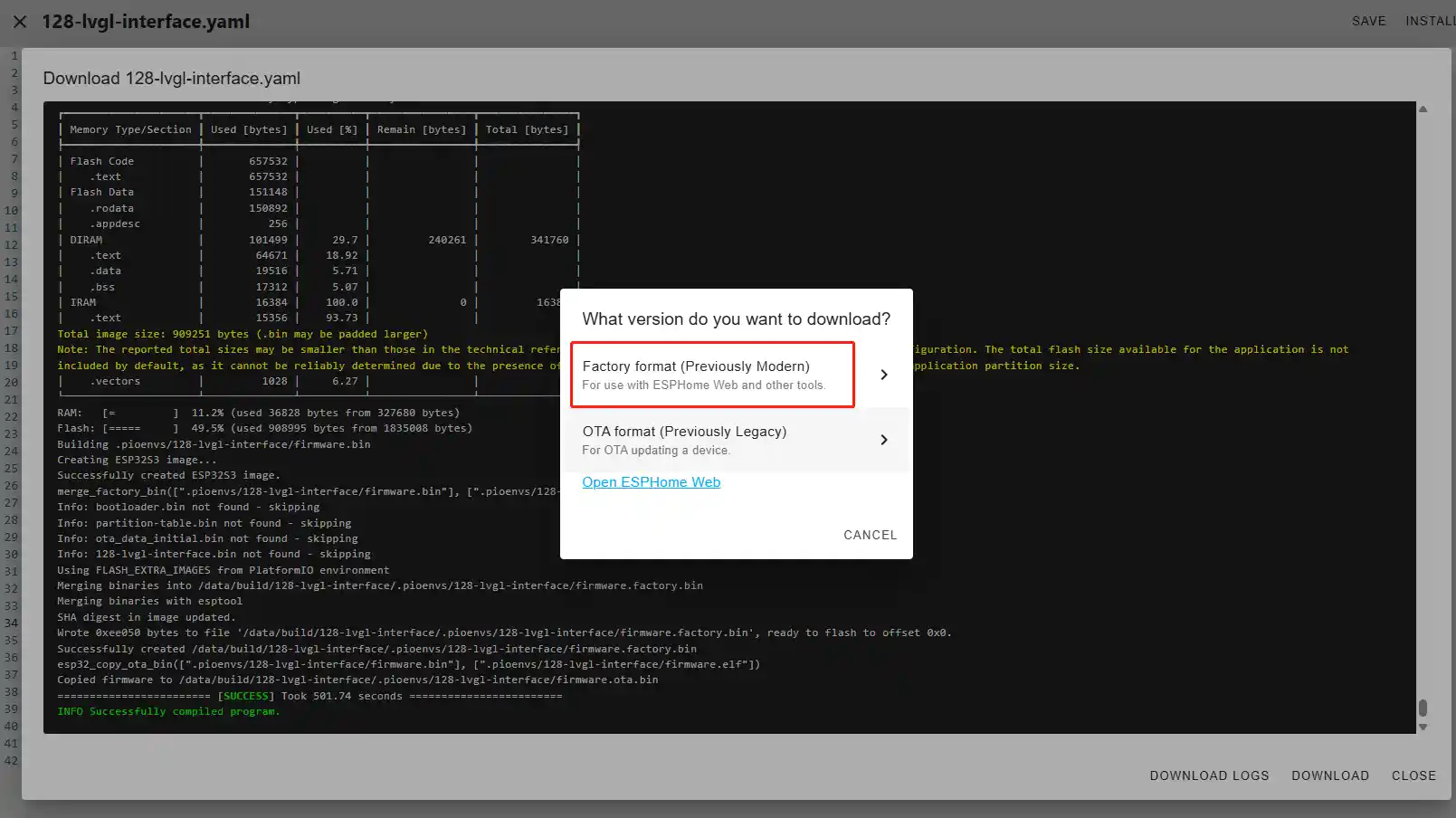Click the DOWNLOAD LOGS button
Screen dimensions: 1456x818
(x=1209, y=775)
